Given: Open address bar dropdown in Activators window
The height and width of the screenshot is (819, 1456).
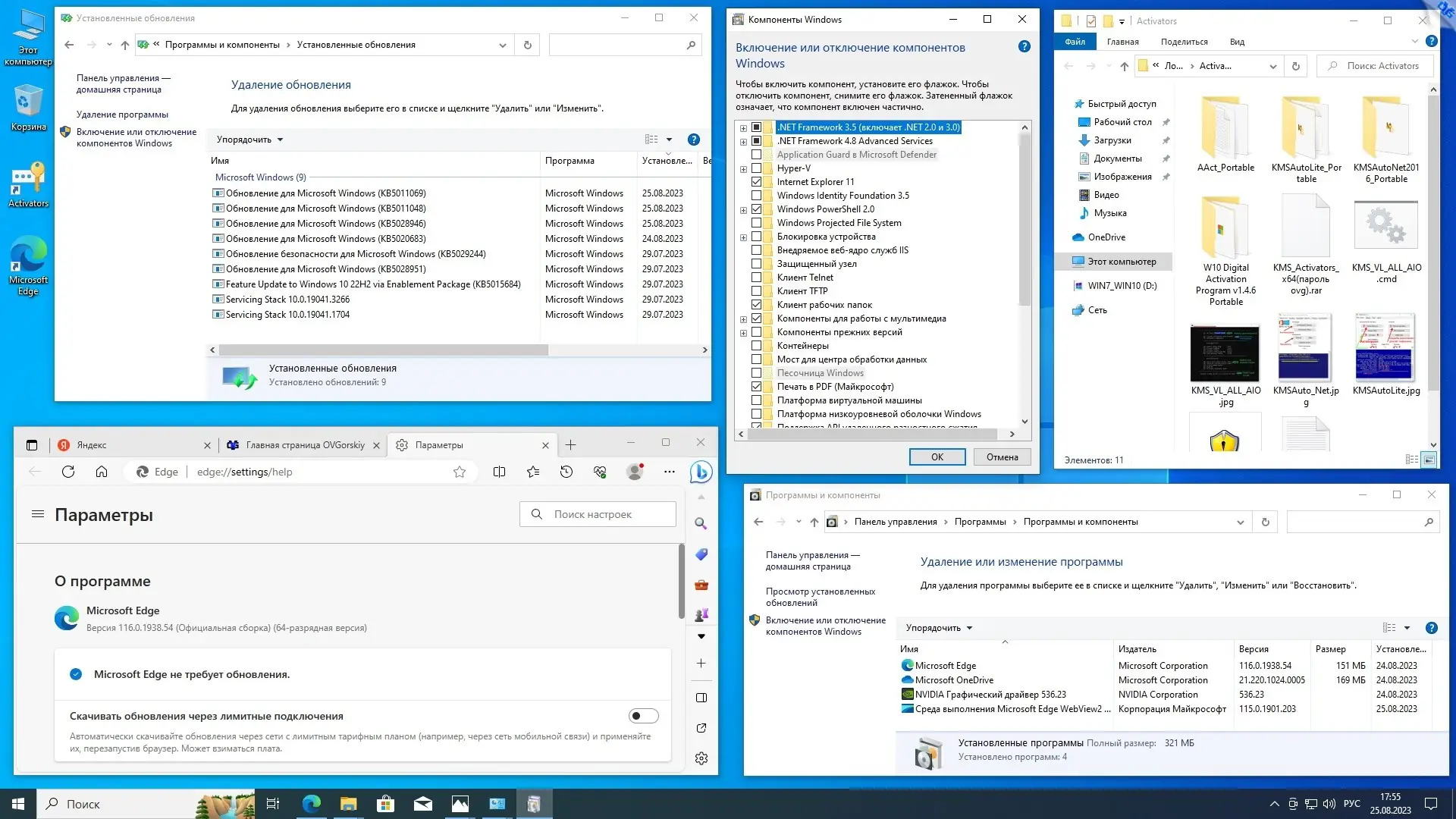Looking at the screenshot, I should pos(1272,66).
